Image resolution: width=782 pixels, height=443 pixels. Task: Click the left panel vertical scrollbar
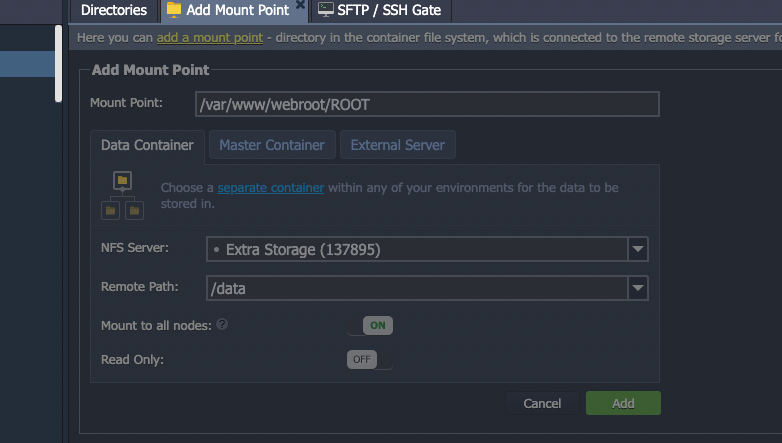[58, 62]
